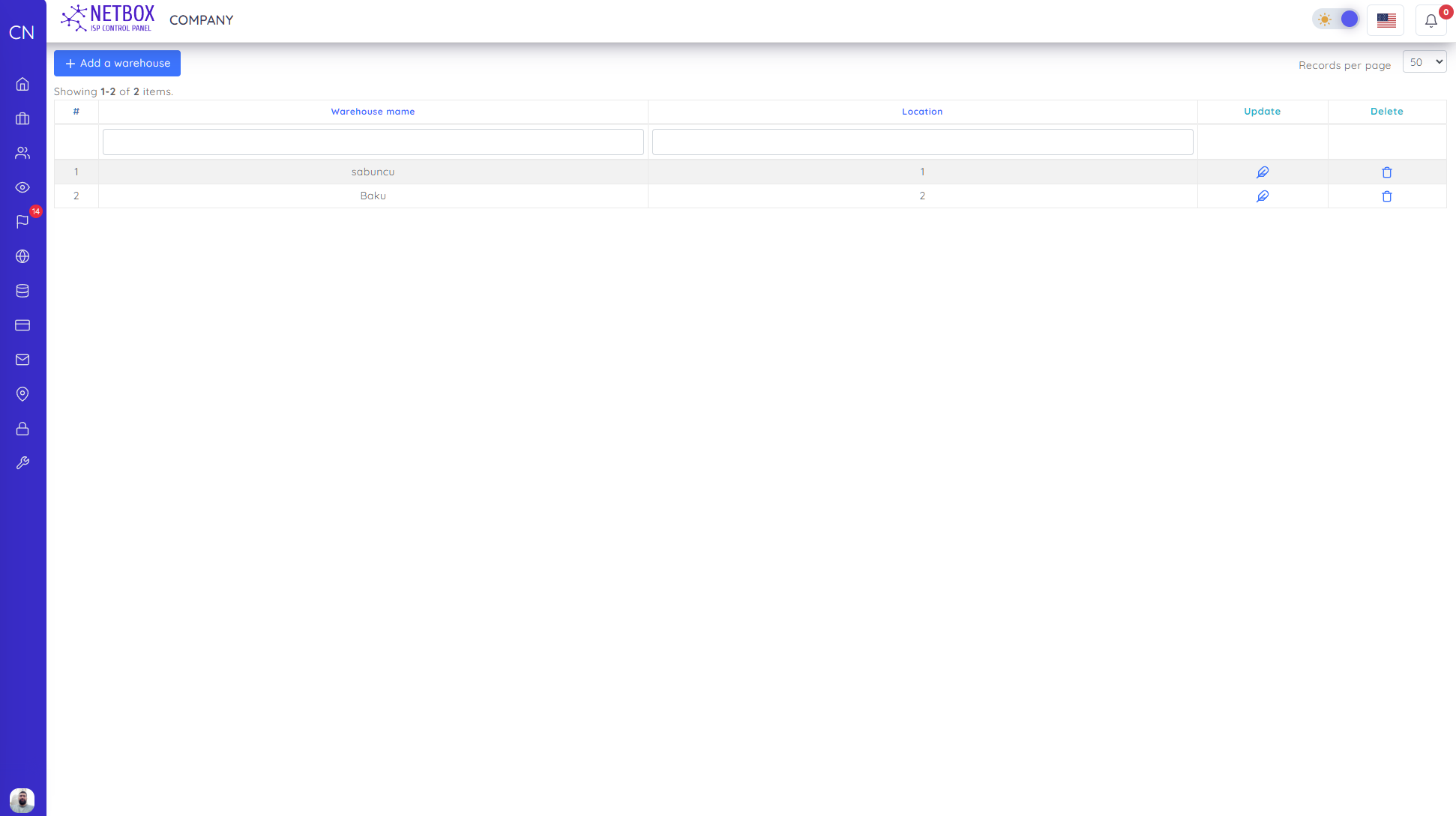Open the database icon in sidebar
The image size is (1456, 816).
coord(22,291)
